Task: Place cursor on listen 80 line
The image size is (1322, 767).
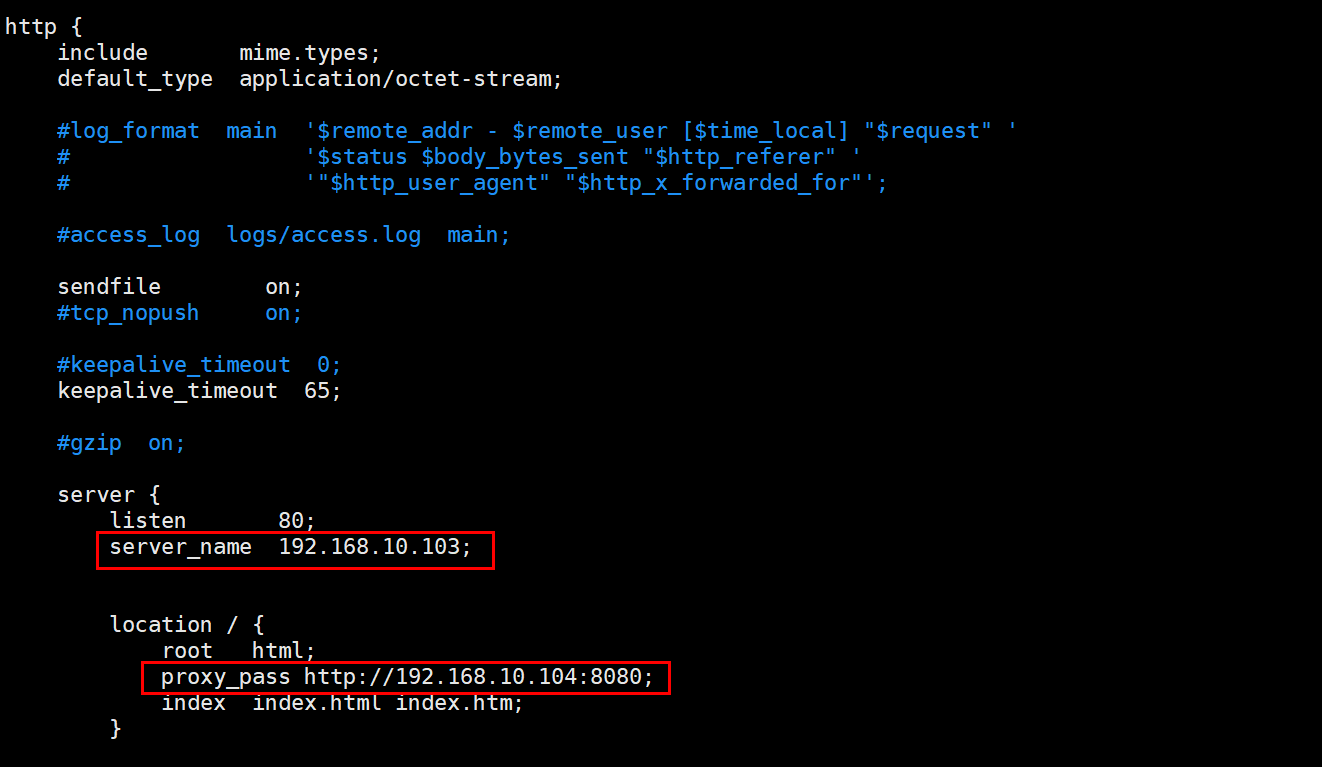Action: click(212, 521)
